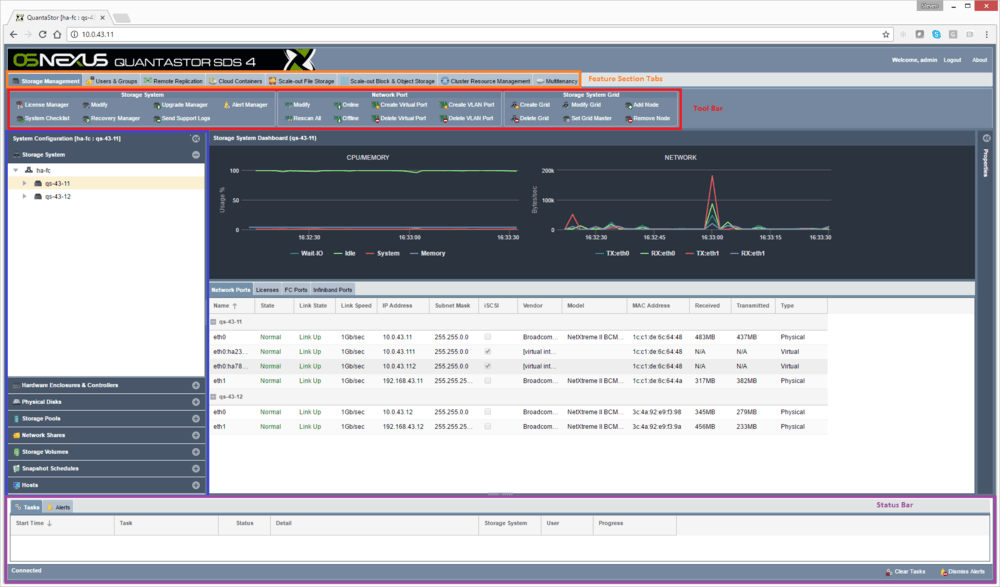The image size is (1000, 587).
Task: Click the Clear Tasks button
Action: pos(905,571)
